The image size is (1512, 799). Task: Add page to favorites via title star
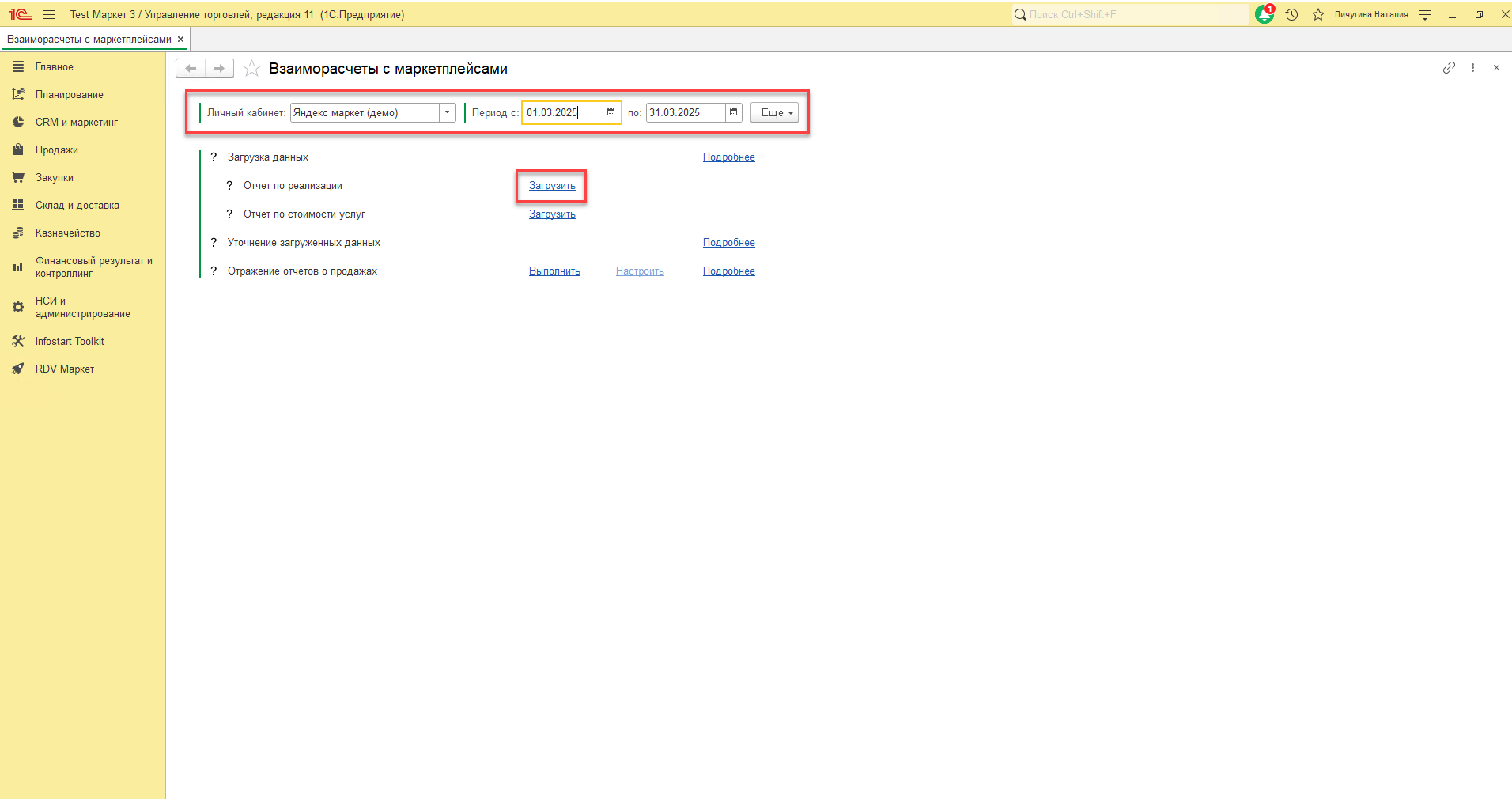251,69
